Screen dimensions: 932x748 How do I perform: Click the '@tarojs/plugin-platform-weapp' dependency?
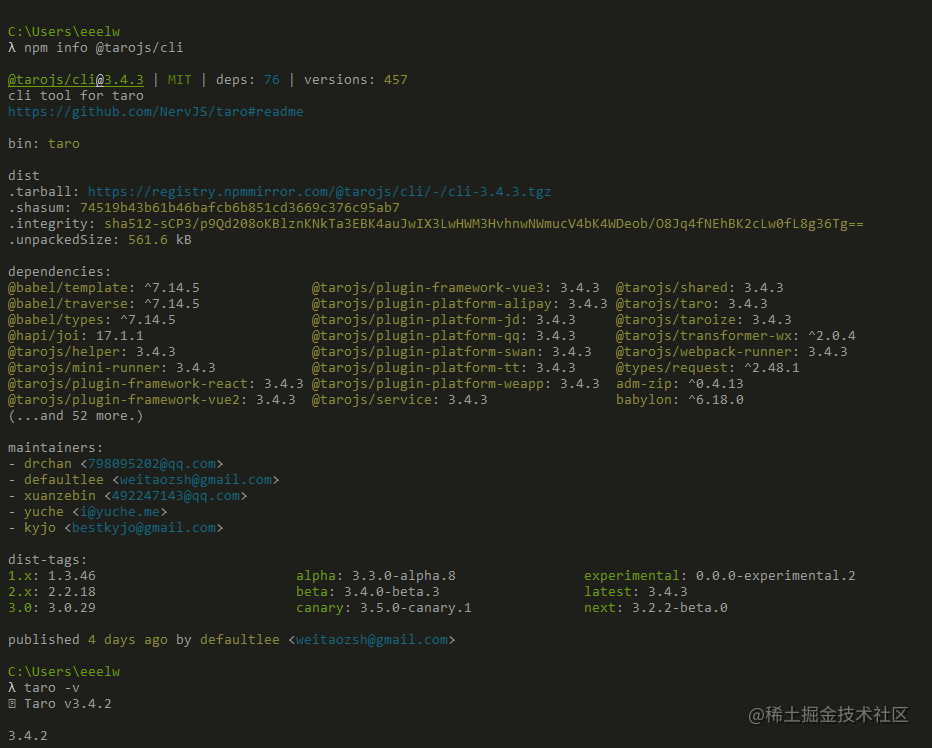tap(456, 384)
